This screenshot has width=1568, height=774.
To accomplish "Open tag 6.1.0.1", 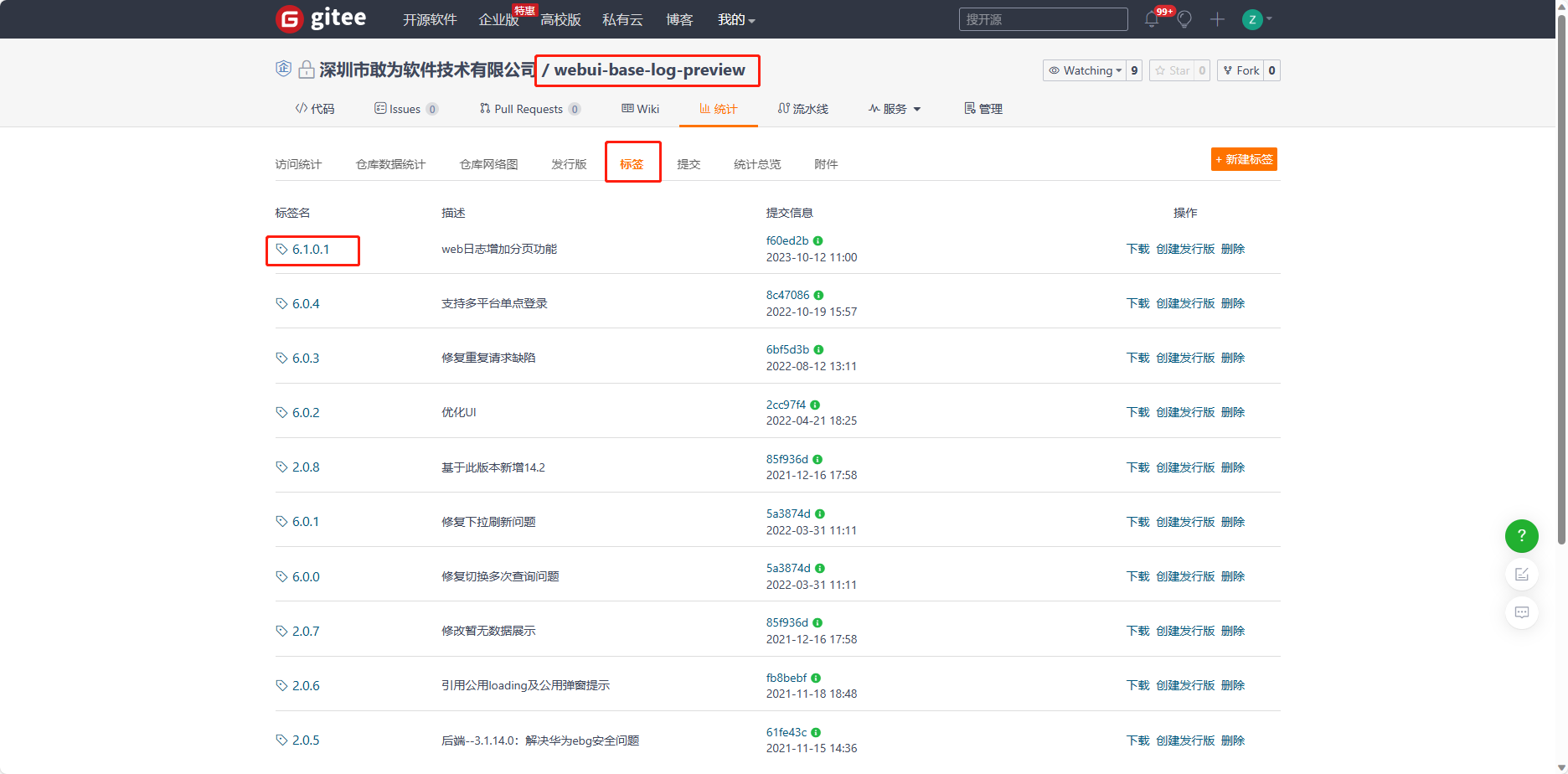I will (311, 250).
